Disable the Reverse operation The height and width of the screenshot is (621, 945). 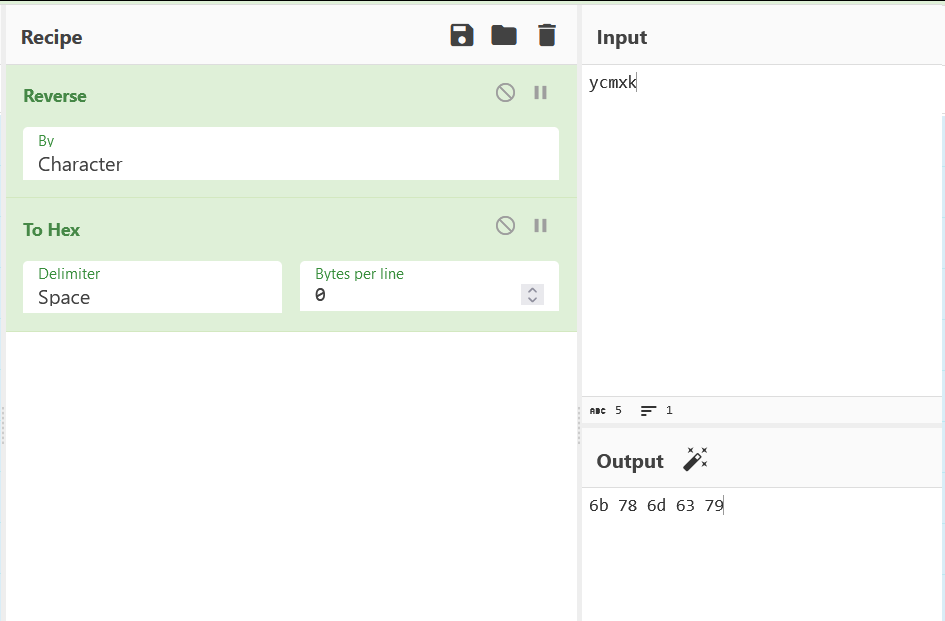(x=505, y=93)
